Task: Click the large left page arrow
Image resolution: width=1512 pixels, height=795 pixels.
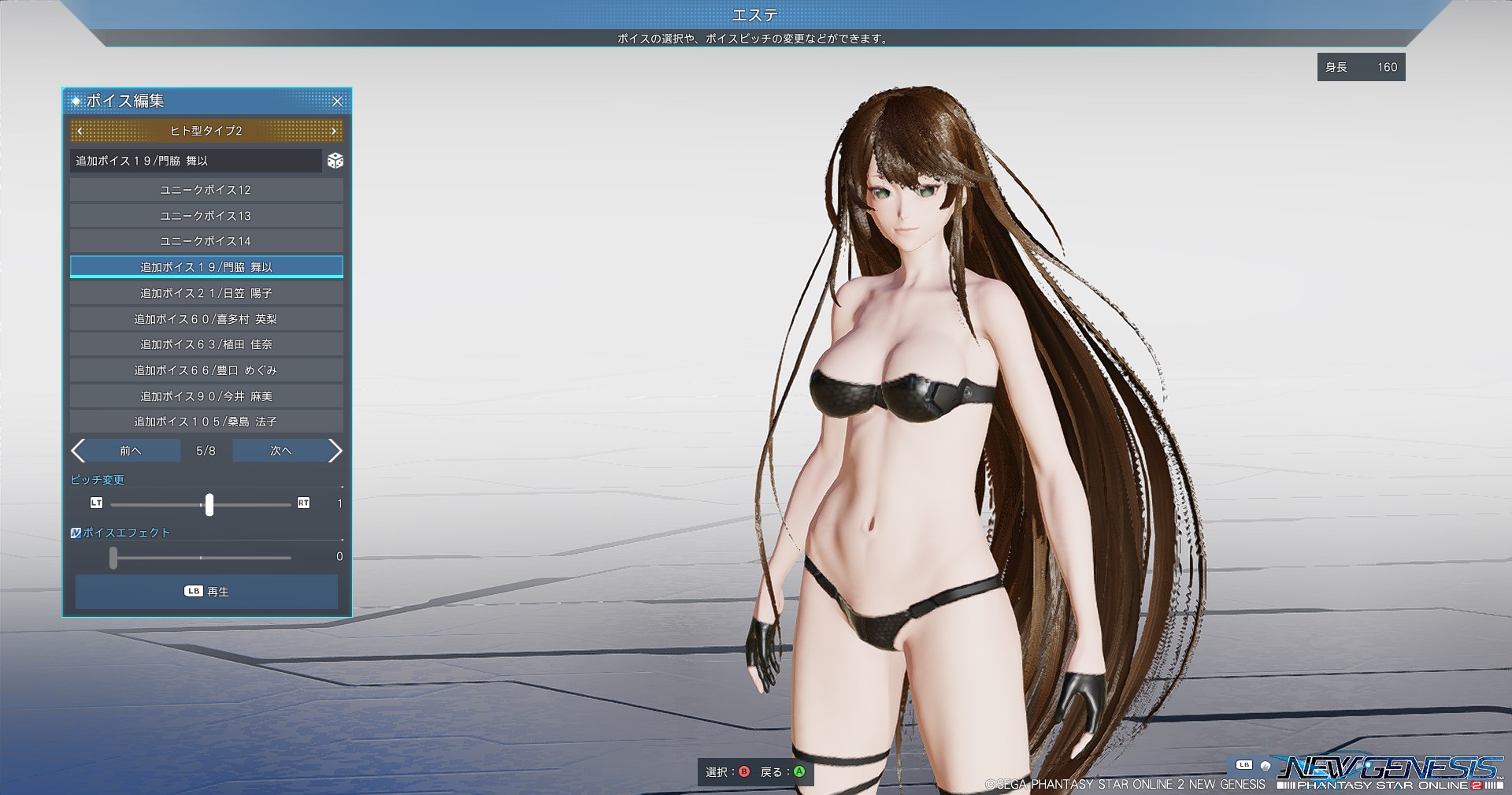Action: coord(77,451)
